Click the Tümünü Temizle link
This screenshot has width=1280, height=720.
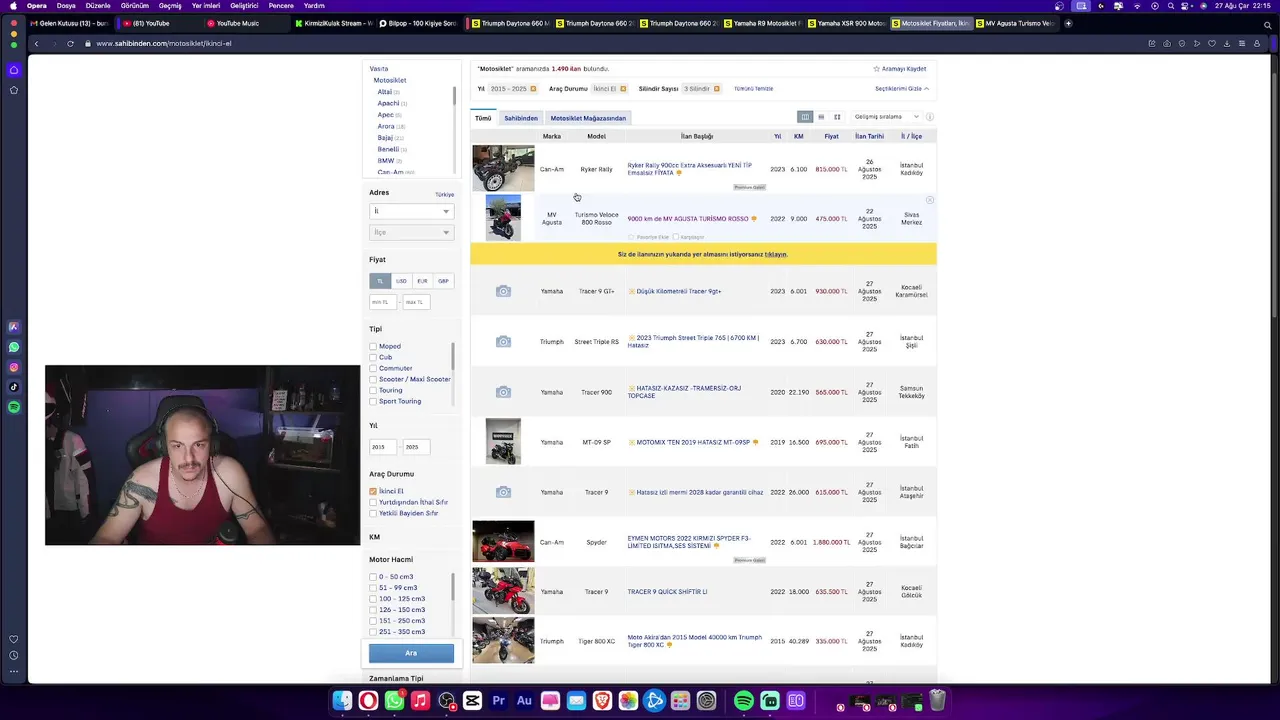pos(753,89)
